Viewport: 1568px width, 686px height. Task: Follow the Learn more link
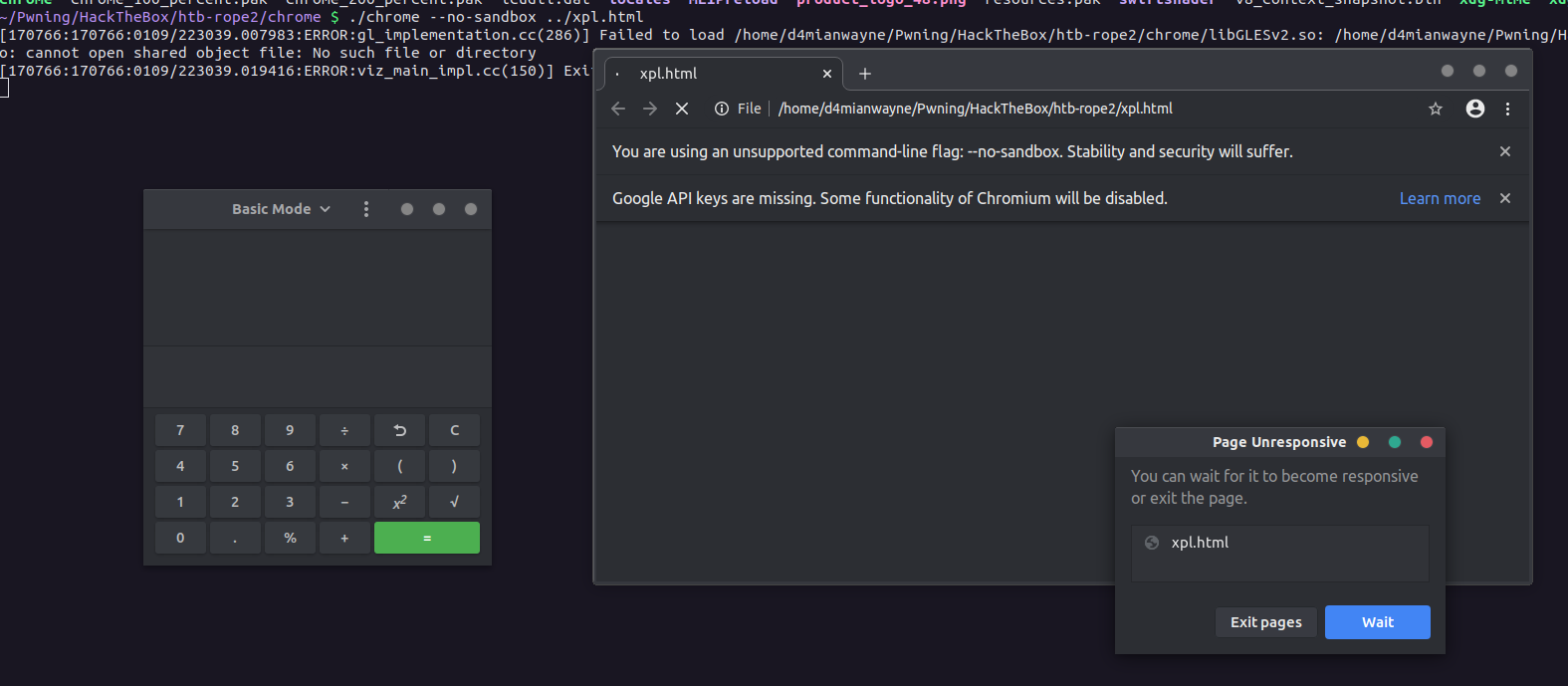[x=1440, y=198]
